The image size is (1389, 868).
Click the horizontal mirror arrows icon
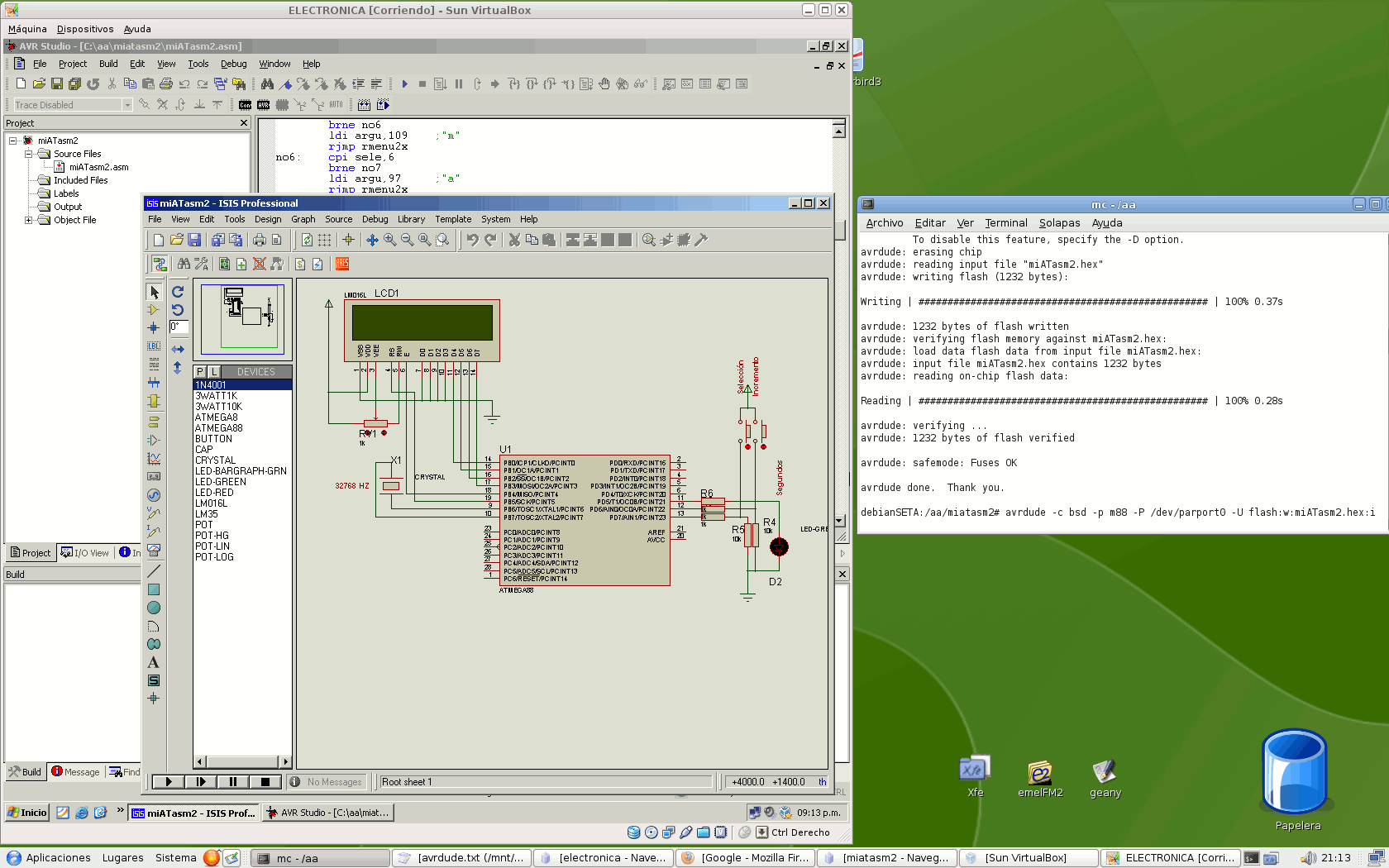click(178, 350)
